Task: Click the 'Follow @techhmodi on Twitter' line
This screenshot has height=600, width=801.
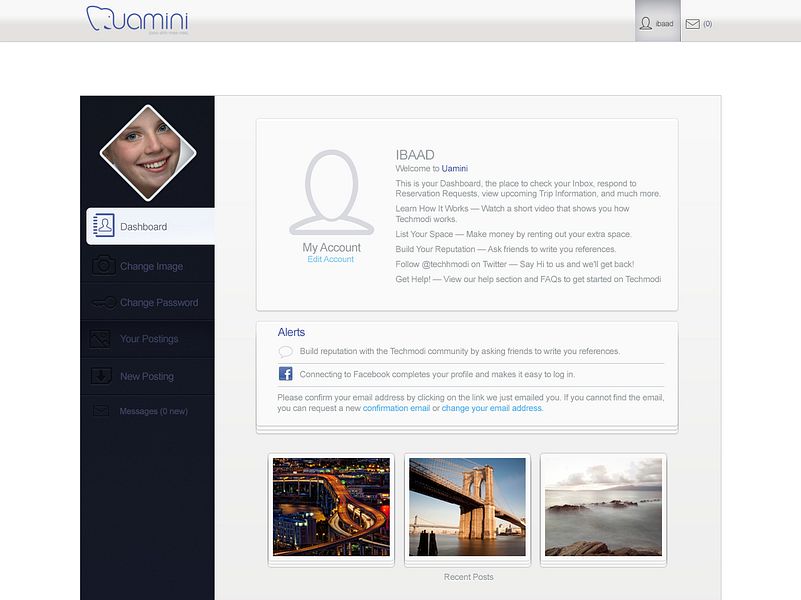Action: pyautogui.click(x=515, y=265)
